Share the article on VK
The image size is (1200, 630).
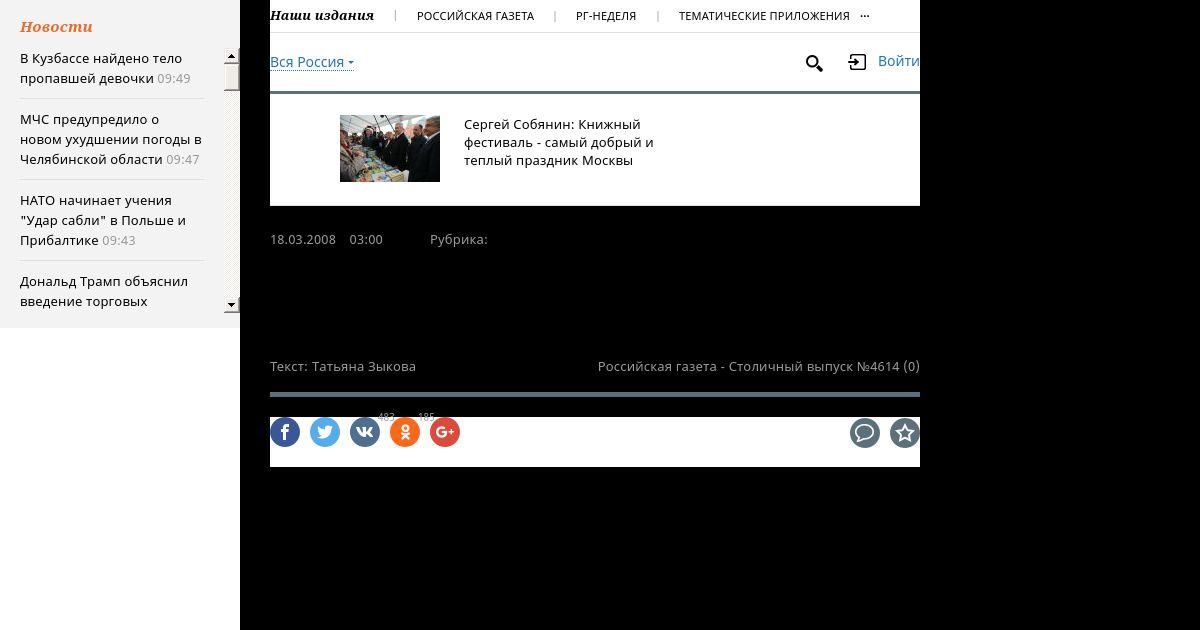365,432
